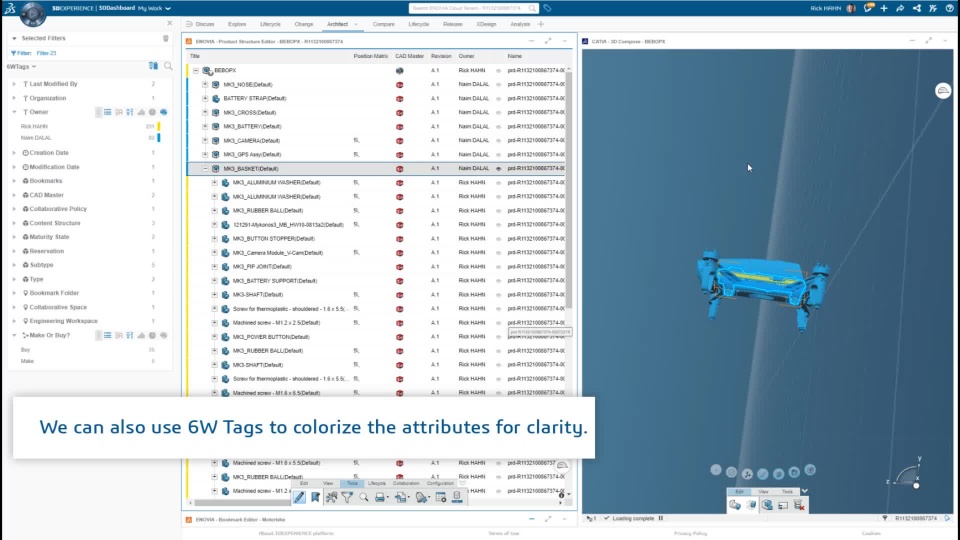Screen dimensions: 960x540
Task: Select list view icon in Owner row
Action: [108, 112]
